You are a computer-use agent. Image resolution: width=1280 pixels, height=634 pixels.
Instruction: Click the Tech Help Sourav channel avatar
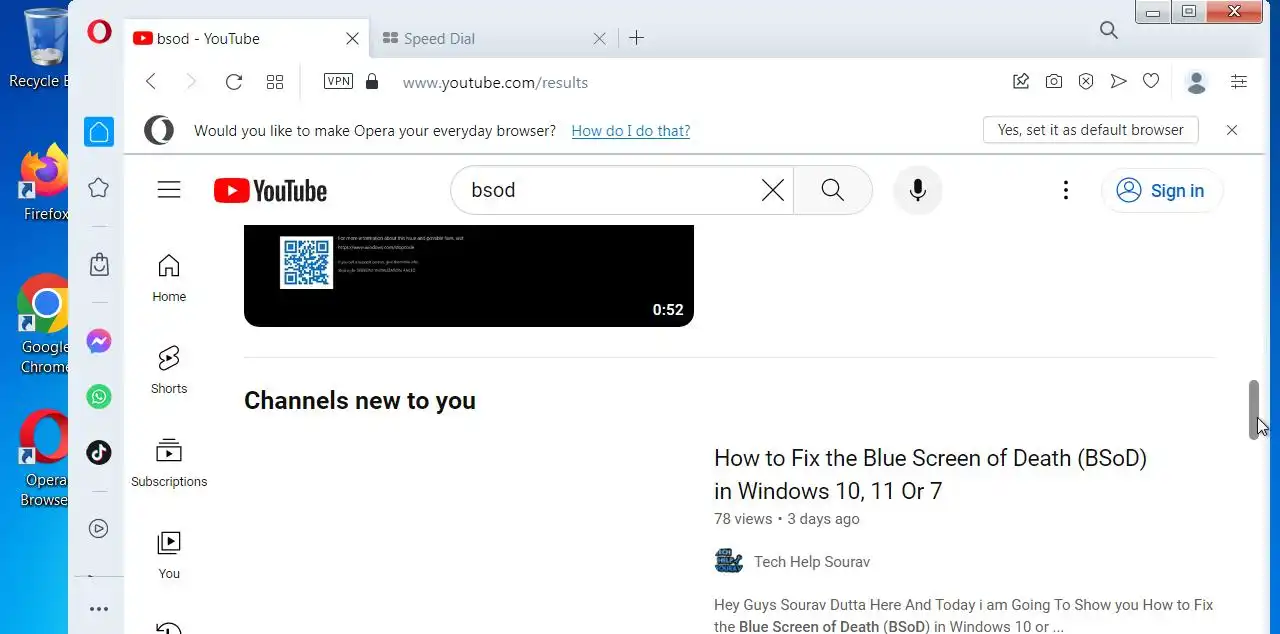729,561
